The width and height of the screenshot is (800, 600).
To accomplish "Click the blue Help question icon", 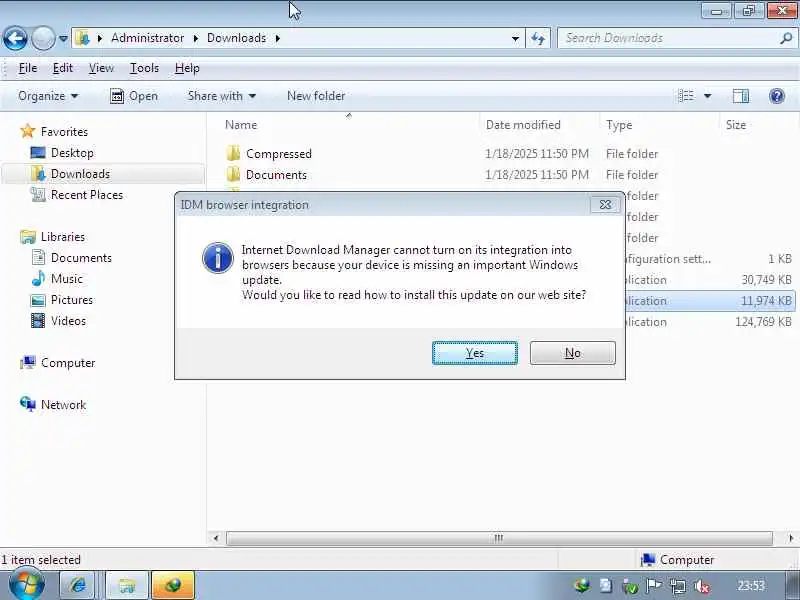I will pyautogui.click(x=777, y=96).
